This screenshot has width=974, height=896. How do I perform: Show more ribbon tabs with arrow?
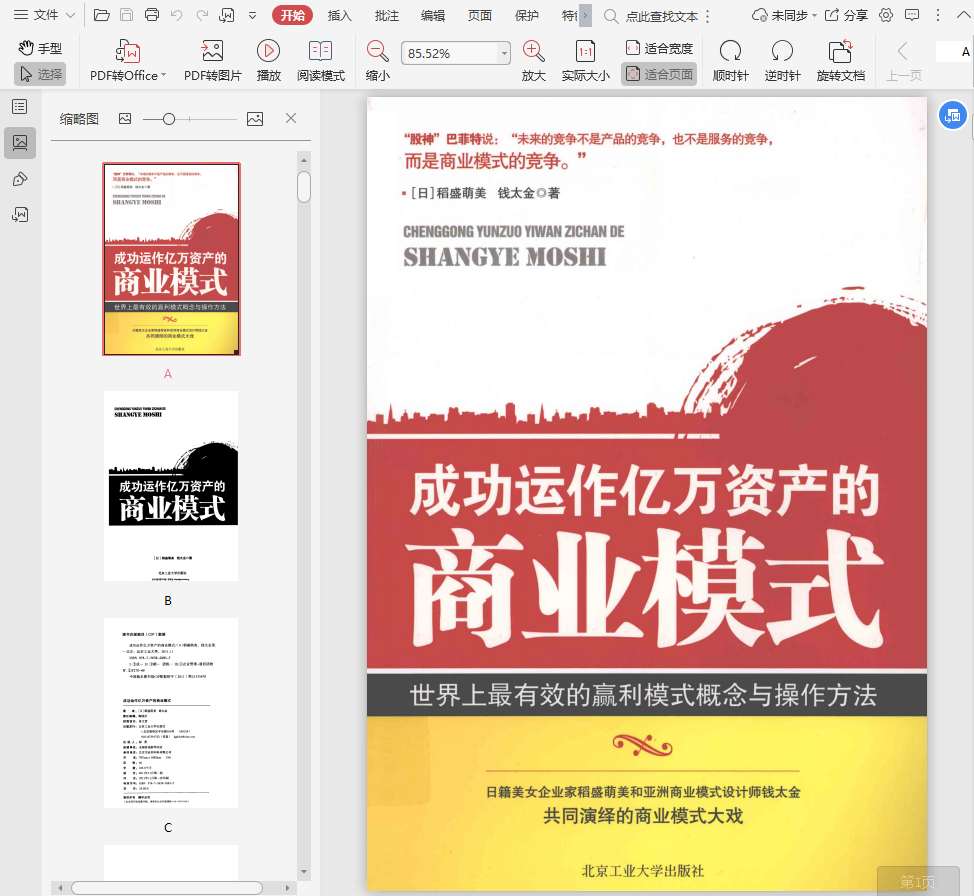pos(585,16)
